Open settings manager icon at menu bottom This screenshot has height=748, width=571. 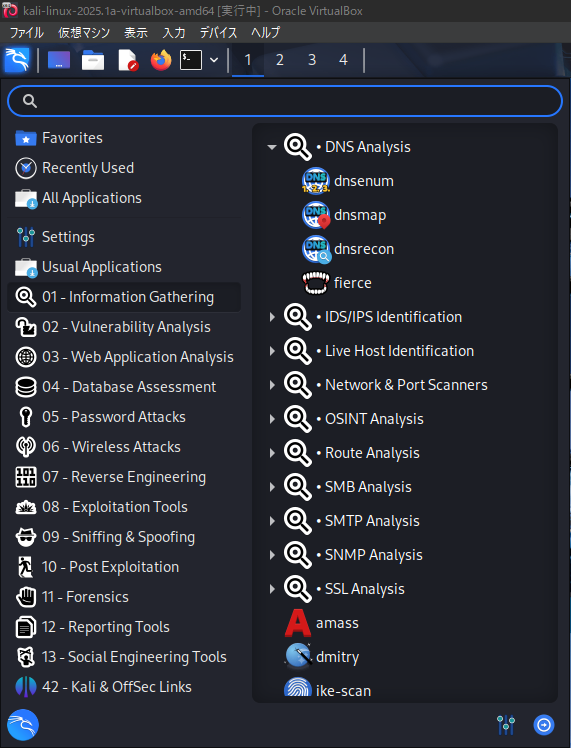(x=506, y=725)
